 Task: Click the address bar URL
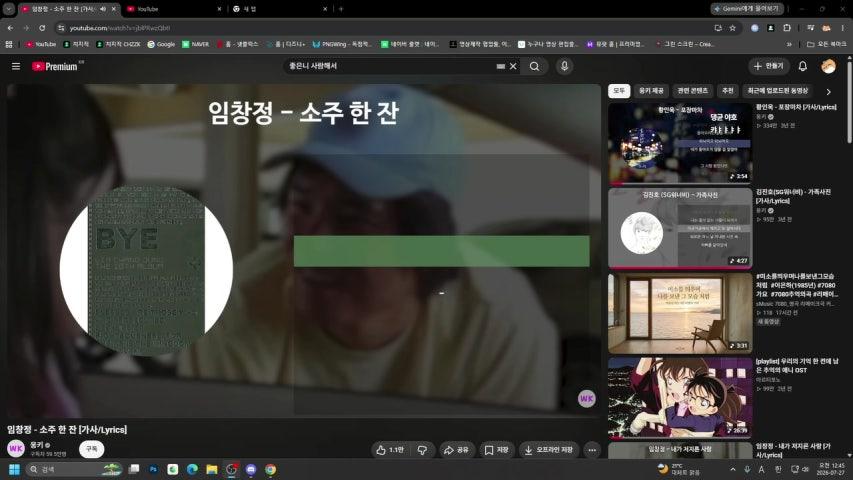[120, 28]
